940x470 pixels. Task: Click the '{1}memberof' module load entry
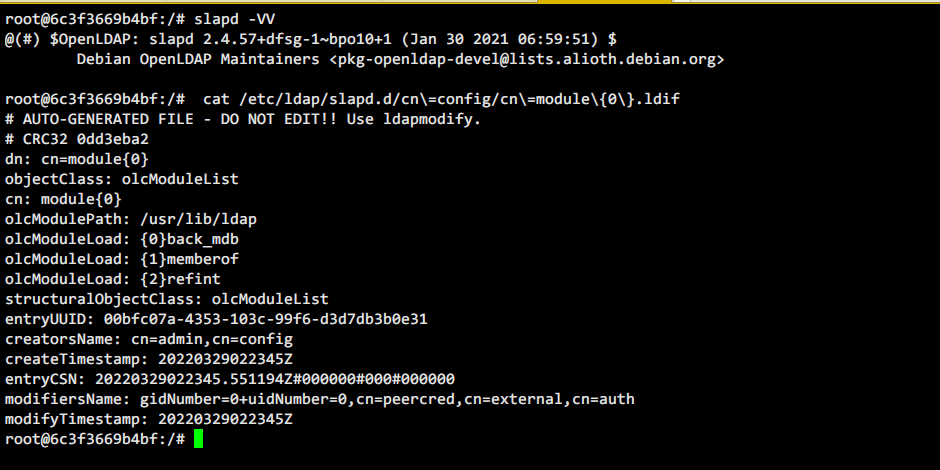coord(189,259)
